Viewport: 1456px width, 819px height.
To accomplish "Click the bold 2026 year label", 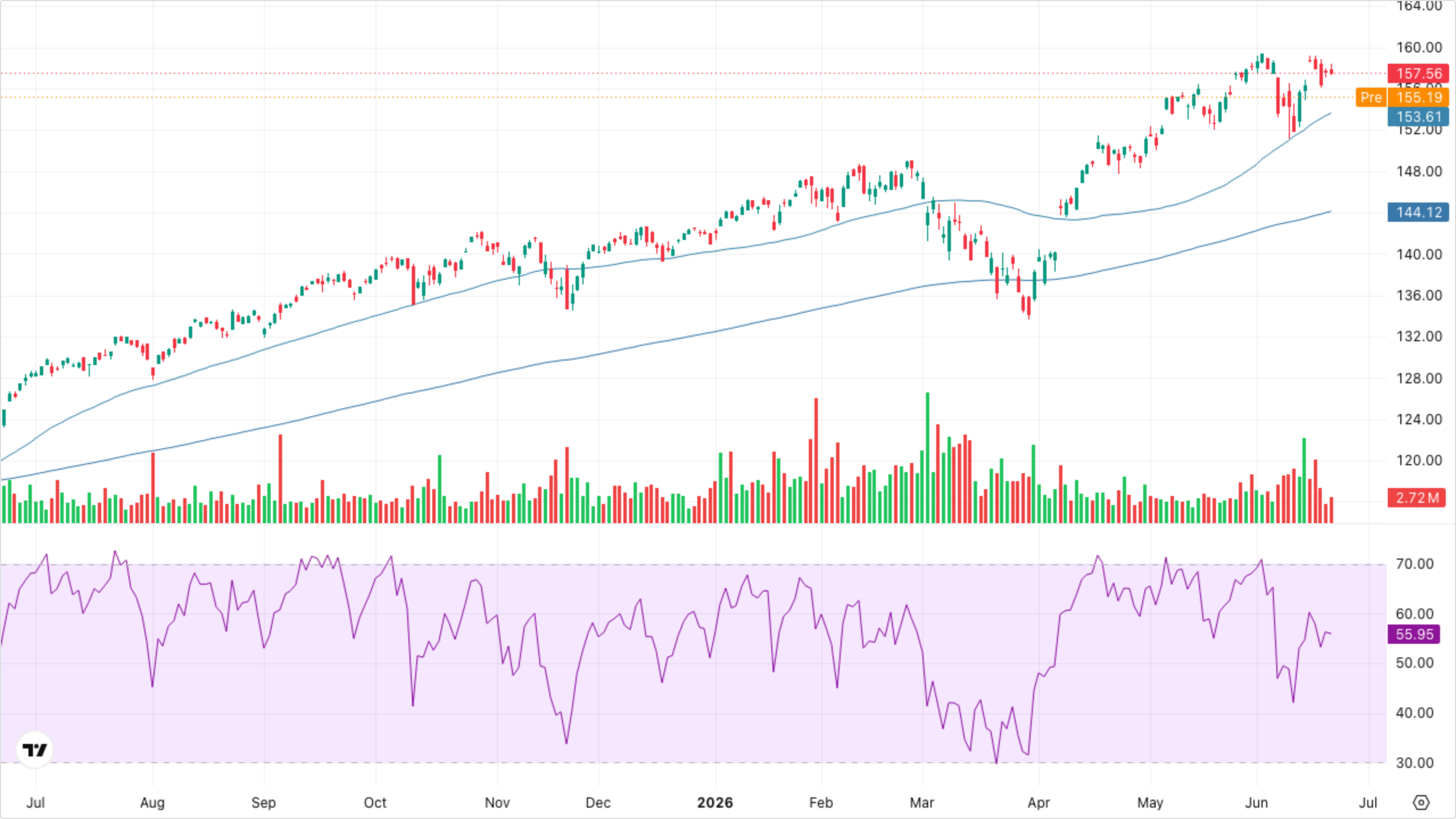I will tap(715, 803).
